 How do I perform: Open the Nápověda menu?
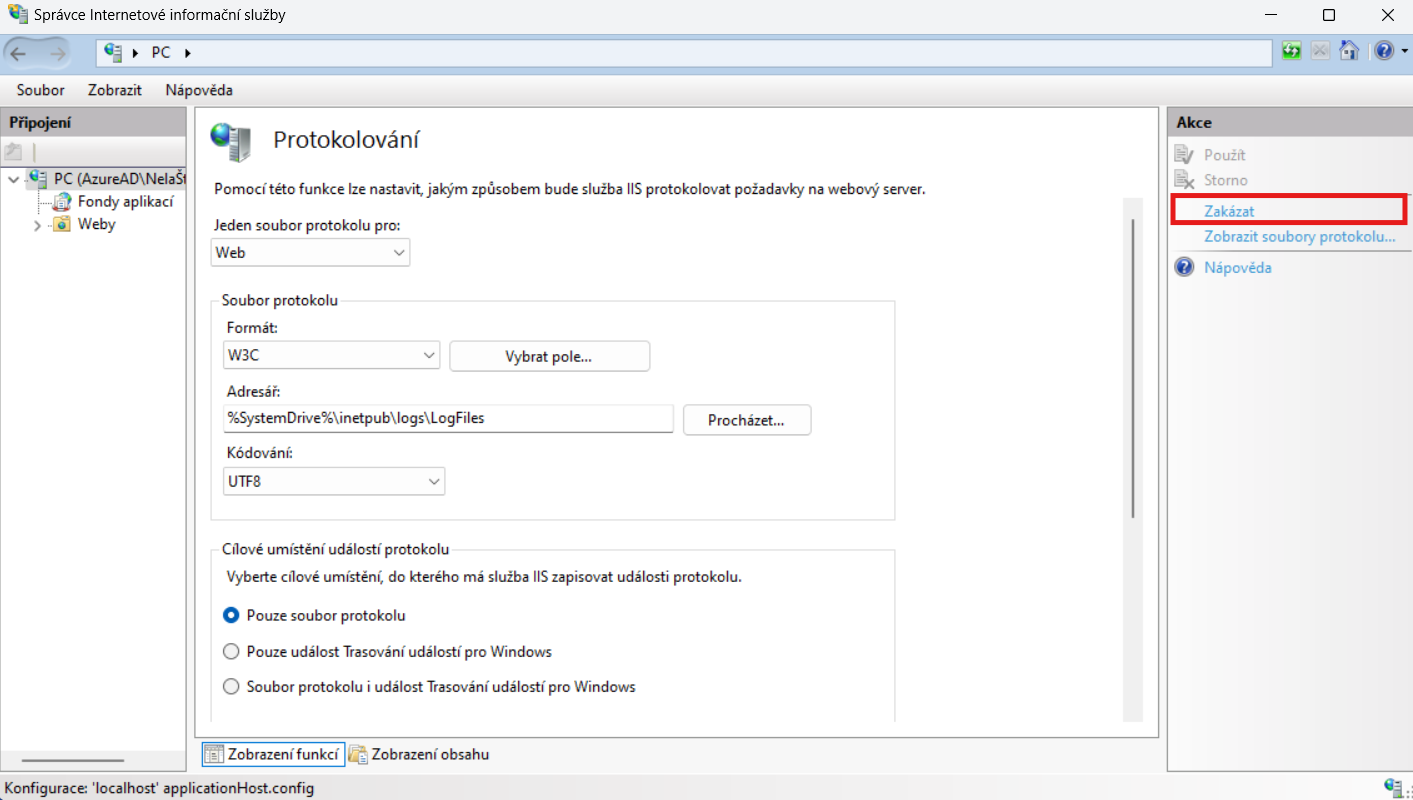(199, 90)
